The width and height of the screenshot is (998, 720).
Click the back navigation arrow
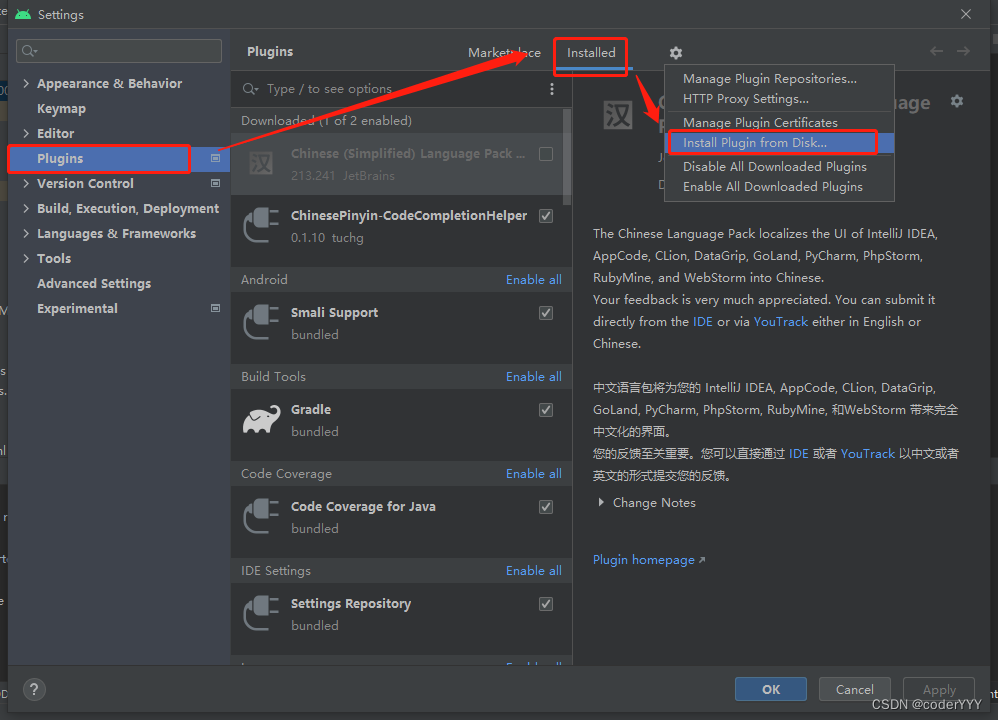coord(936,51)
